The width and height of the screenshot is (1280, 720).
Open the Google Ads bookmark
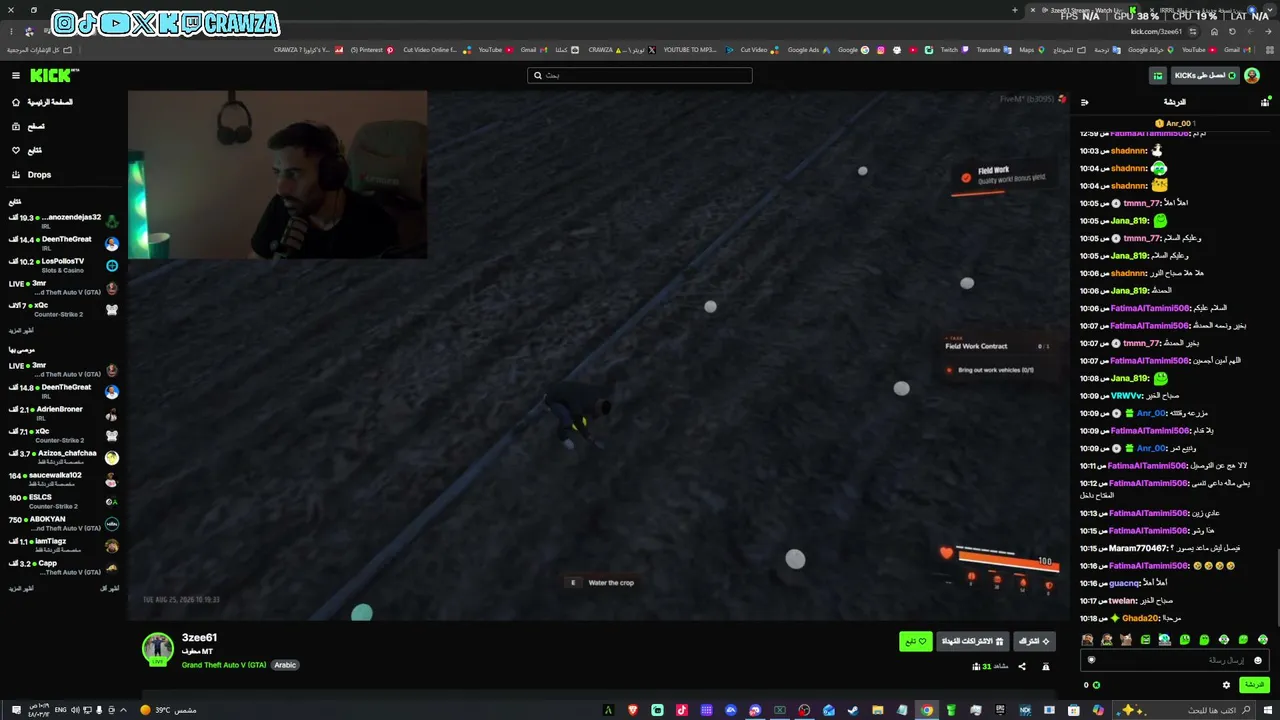tap(808, 50)
